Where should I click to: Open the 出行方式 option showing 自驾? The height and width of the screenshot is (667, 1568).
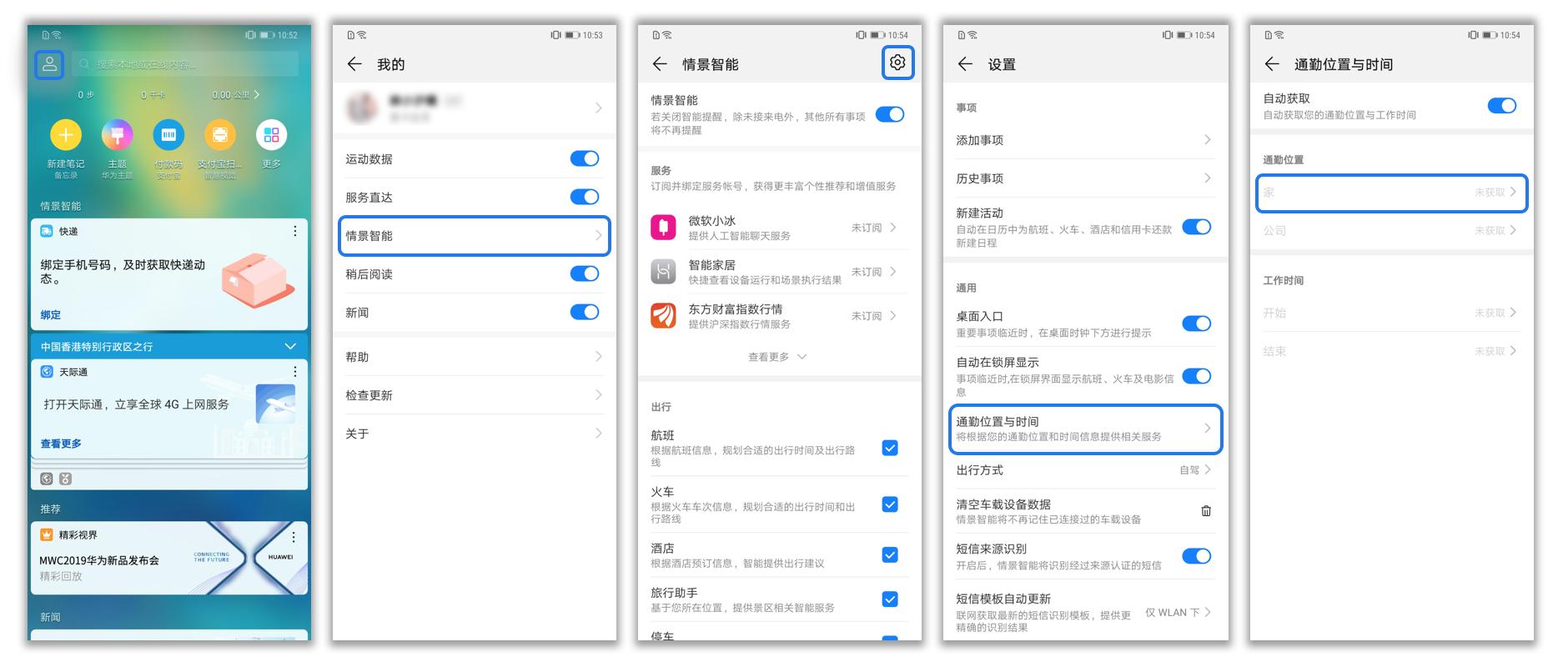pyautogui.click(x=1085, y=470)
